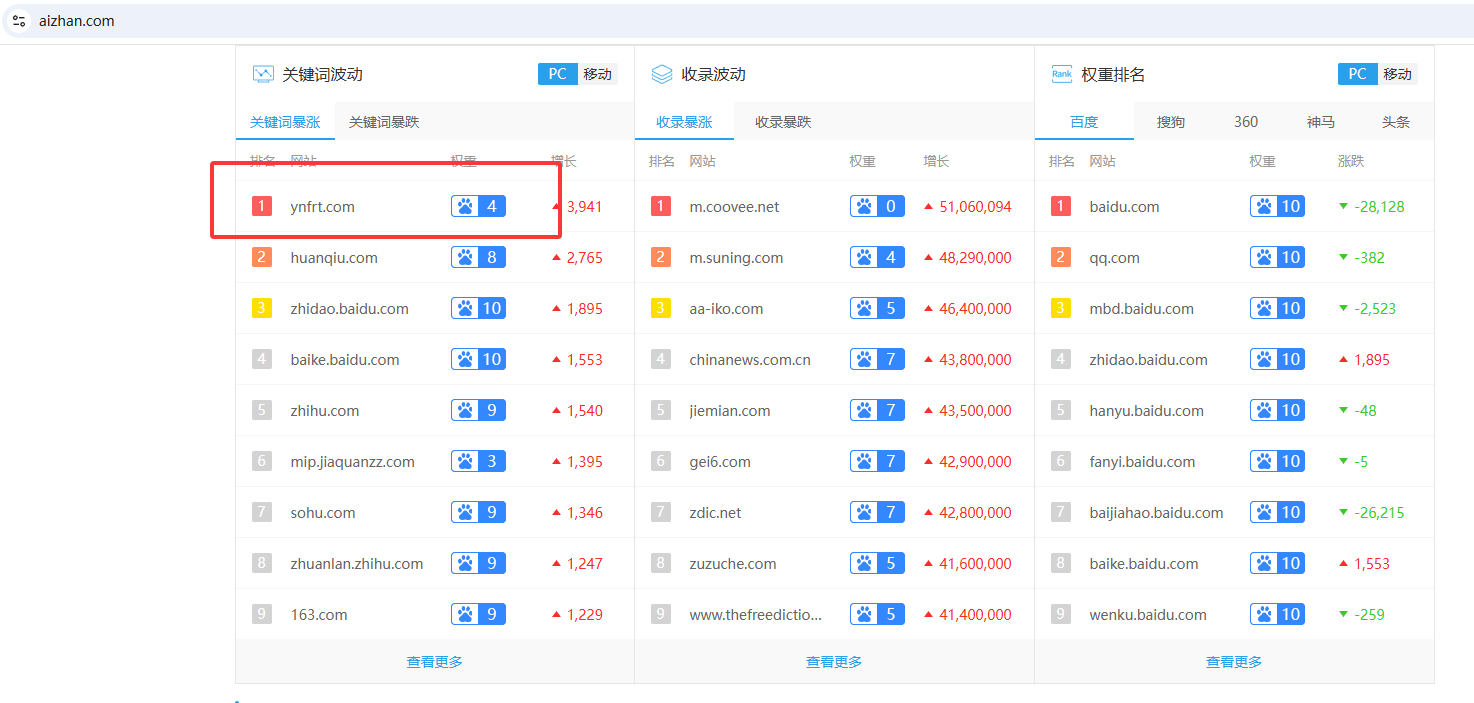Select PC toggle in 权重排名 panel

[x=1358, y=74]
